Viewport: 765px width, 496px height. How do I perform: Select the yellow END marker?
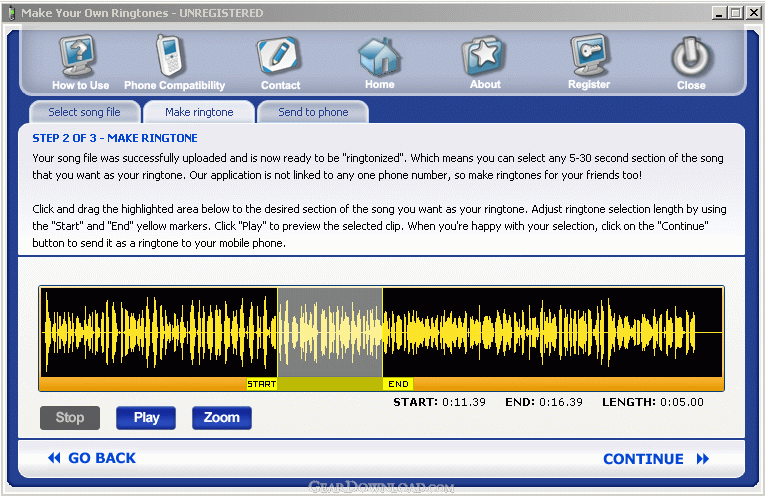tap(398, 384)
